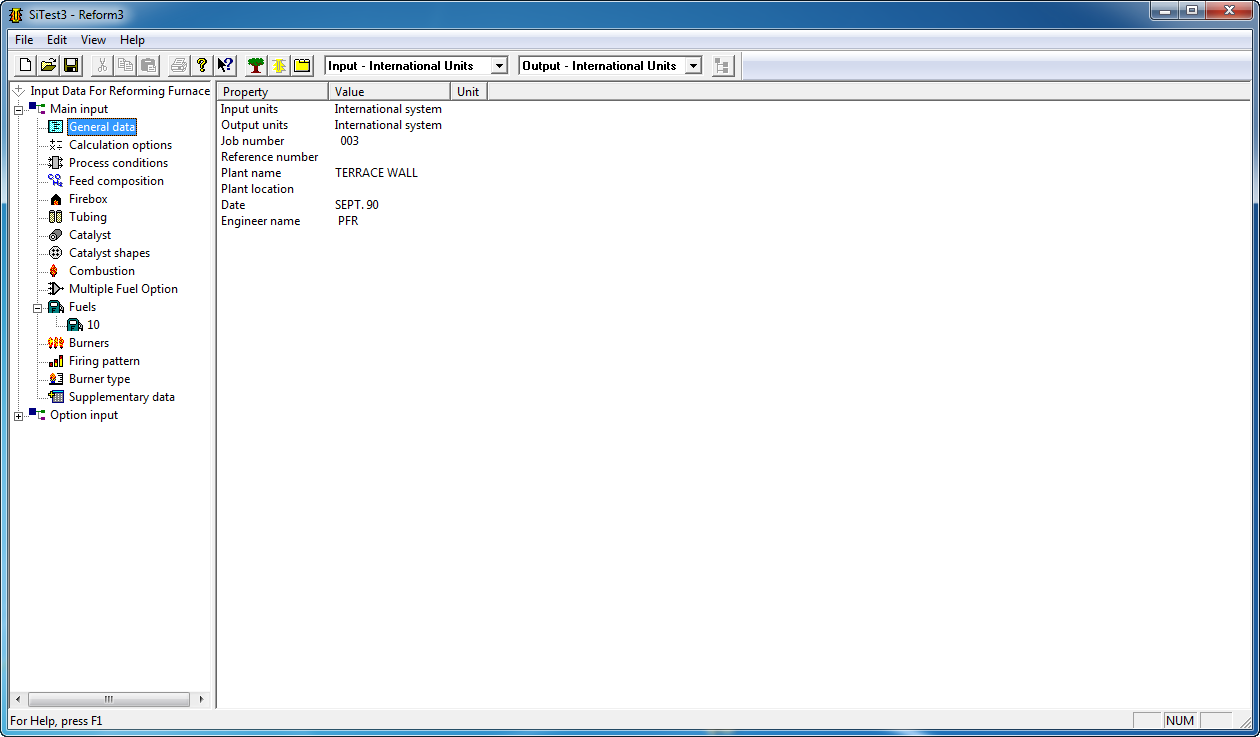This screenshot has height=737, width=1260.
Task: Open the Edit menu
Action: [x=57, y=40]
